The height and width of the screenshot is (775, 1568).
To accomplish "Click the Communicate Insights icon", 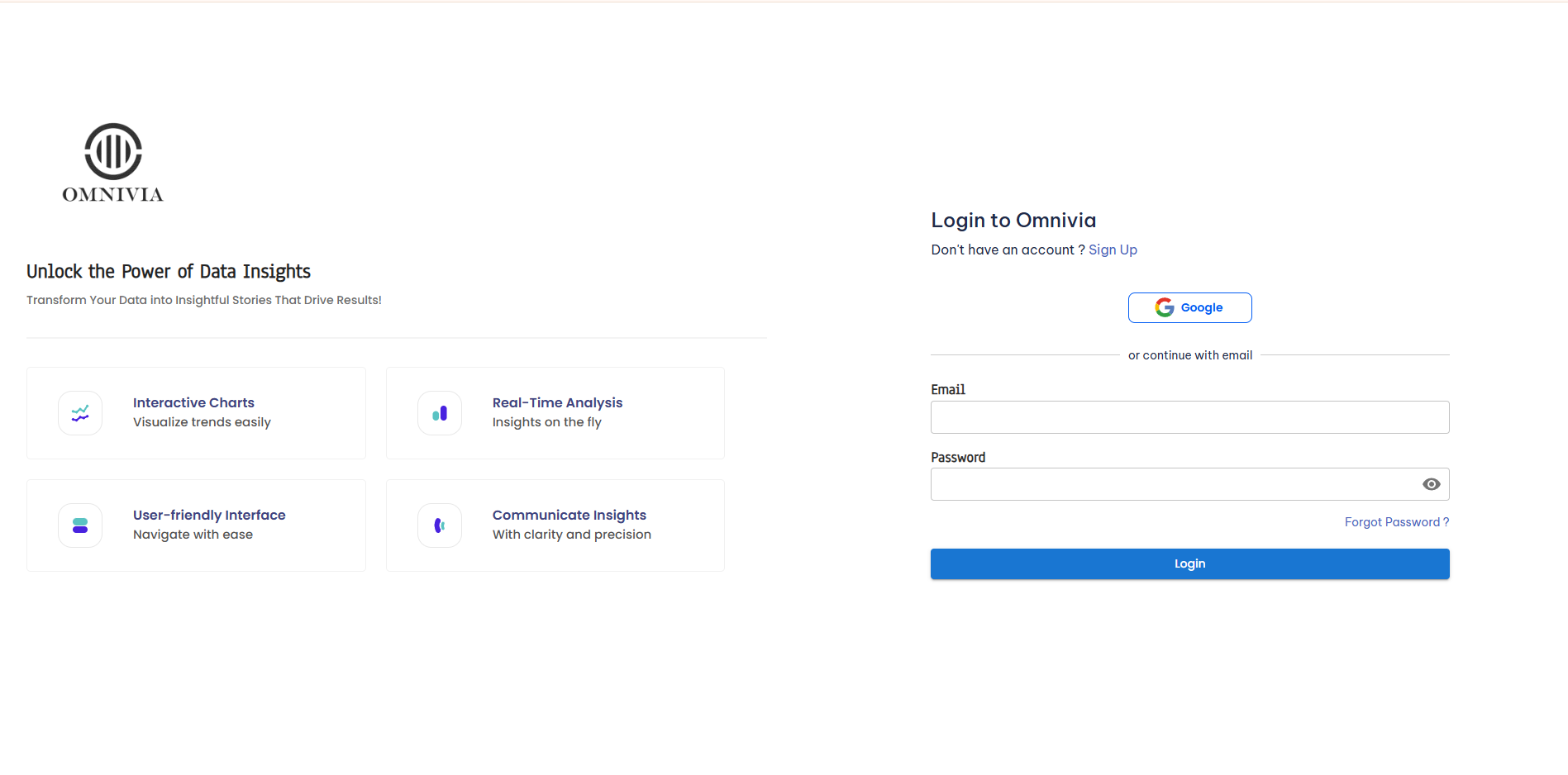I will click(440, 525).
